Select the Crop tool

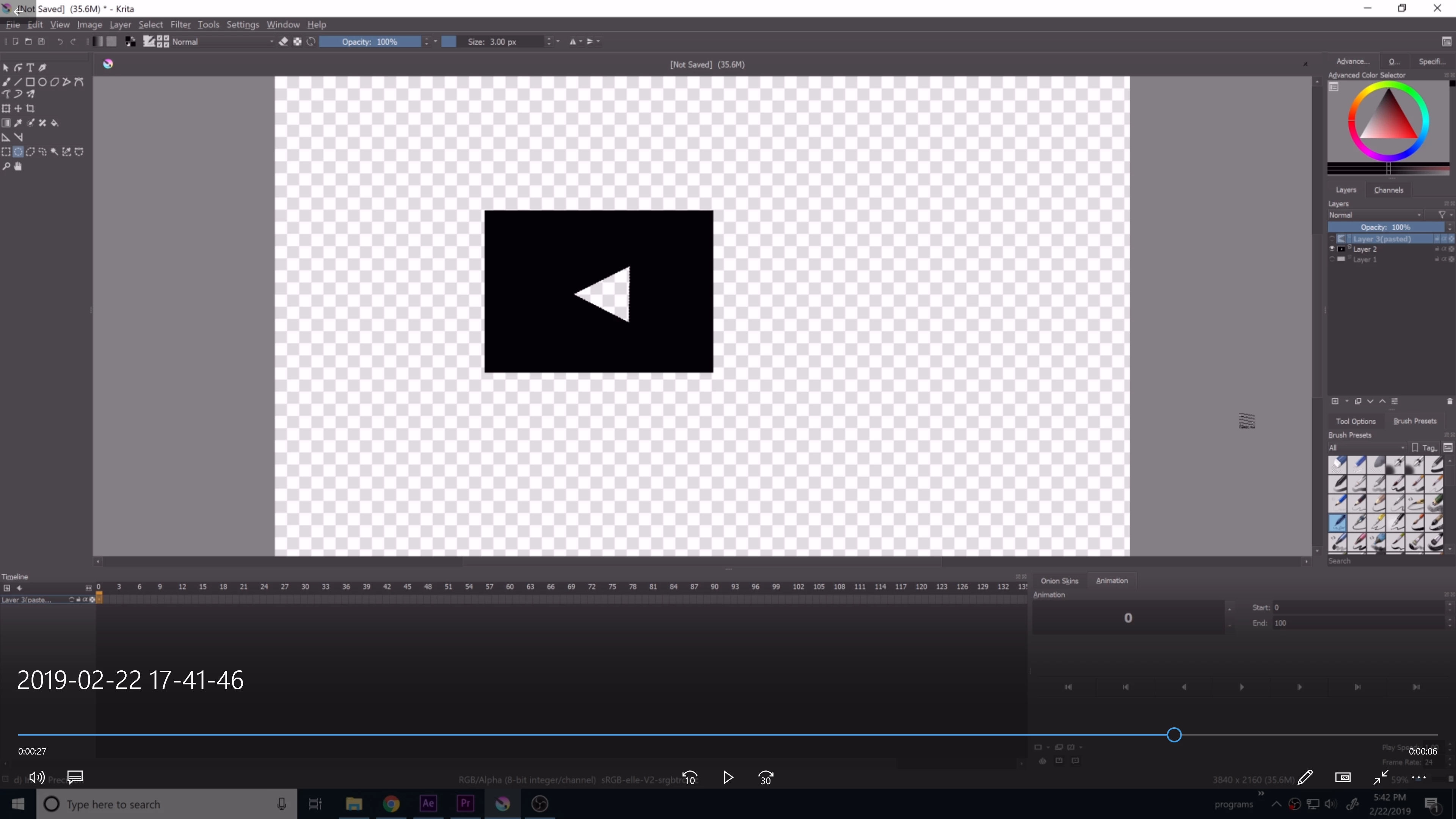30,108
